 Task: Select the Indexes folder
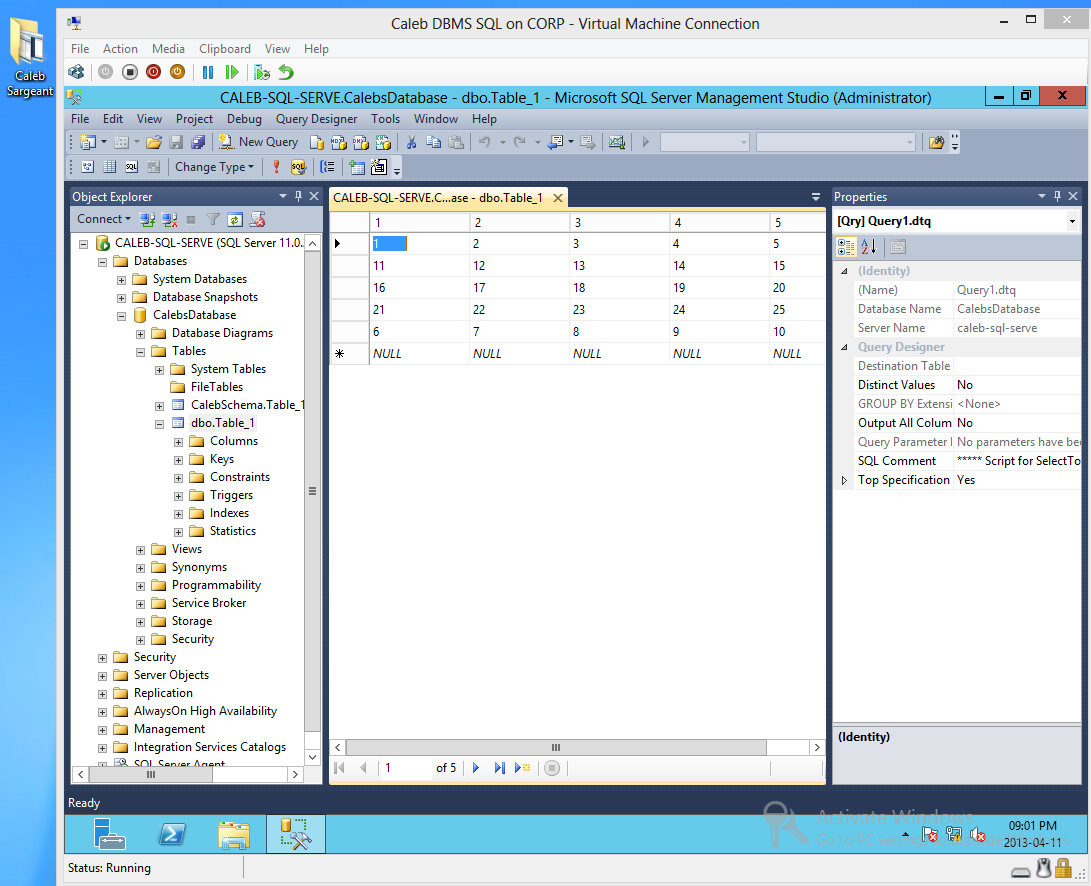click(x=230, y=513)
